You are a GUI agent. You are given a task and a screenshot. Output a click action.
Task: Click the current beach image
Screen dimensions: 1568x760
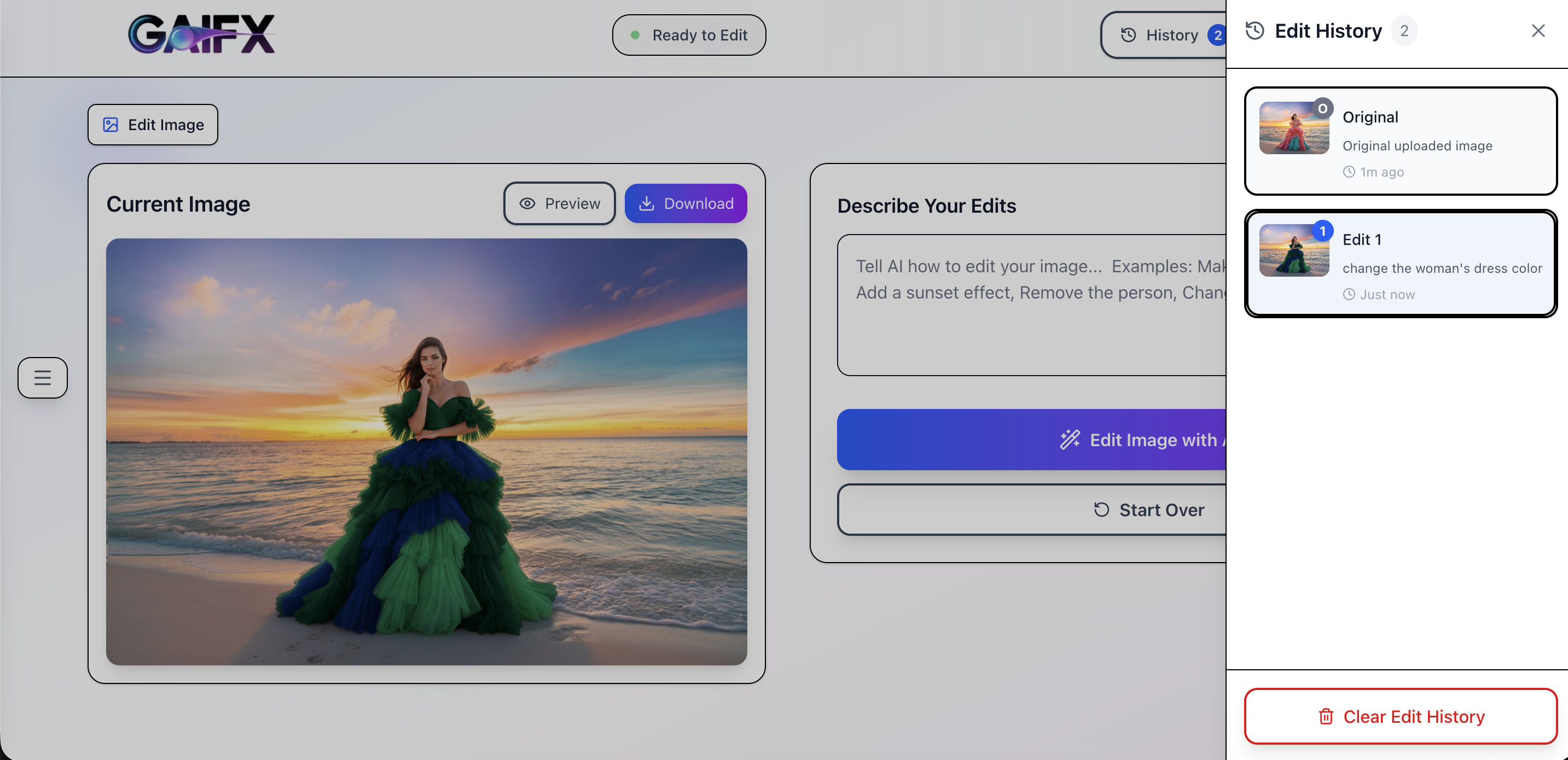(426, 452)
